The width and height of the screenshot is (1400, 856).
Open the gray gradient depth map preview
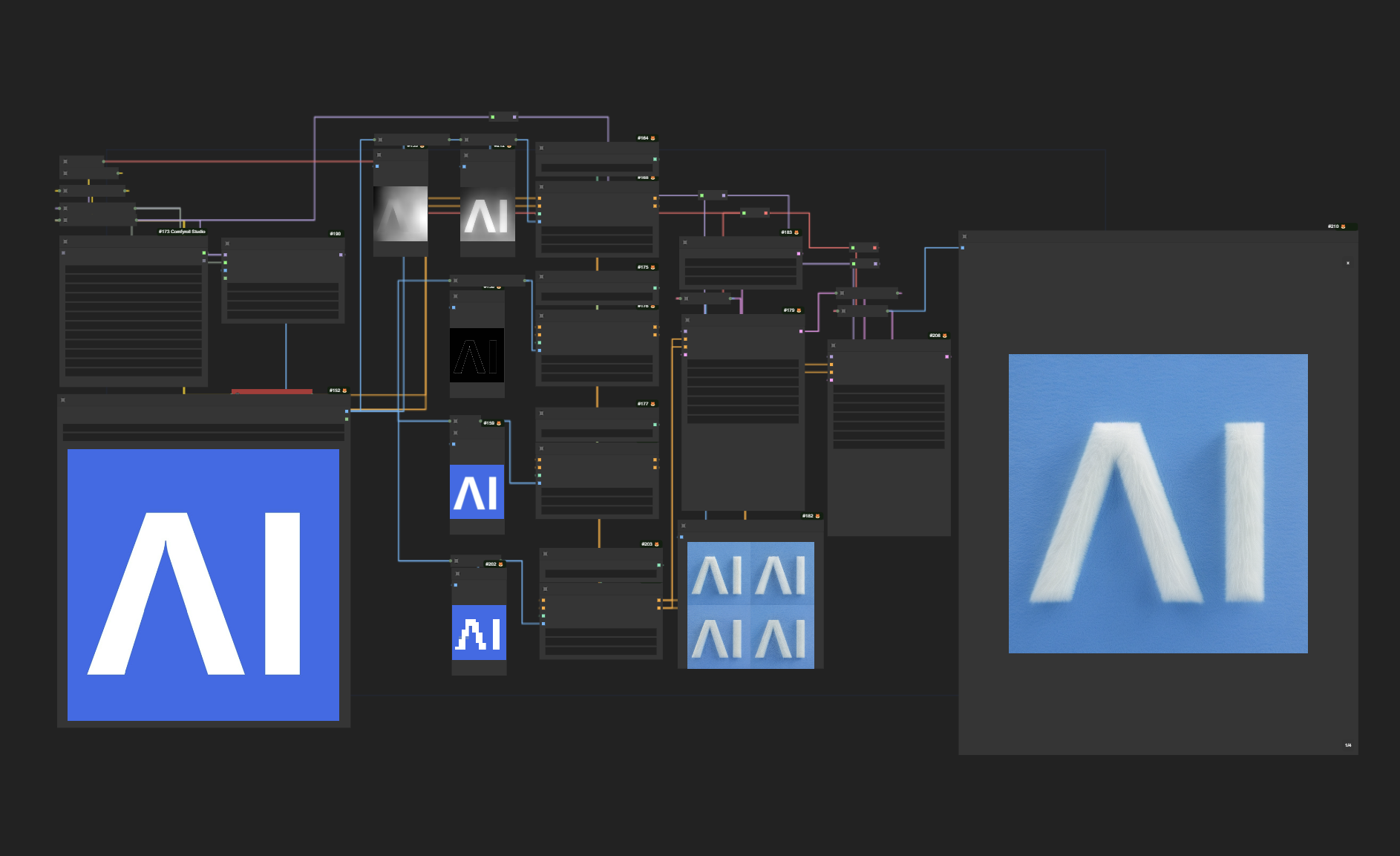pyautogui.click(x=401, y=214)
